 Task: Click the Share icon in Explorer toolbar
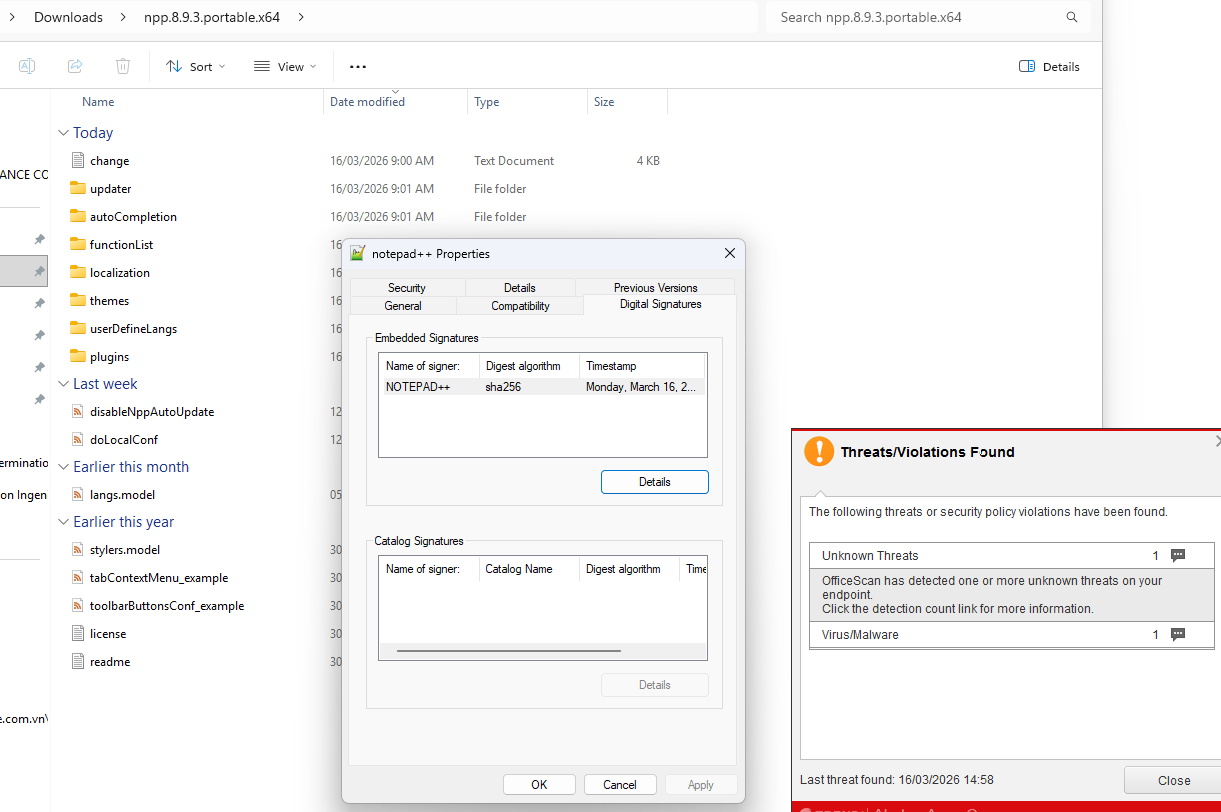click(x=75, y=66)
